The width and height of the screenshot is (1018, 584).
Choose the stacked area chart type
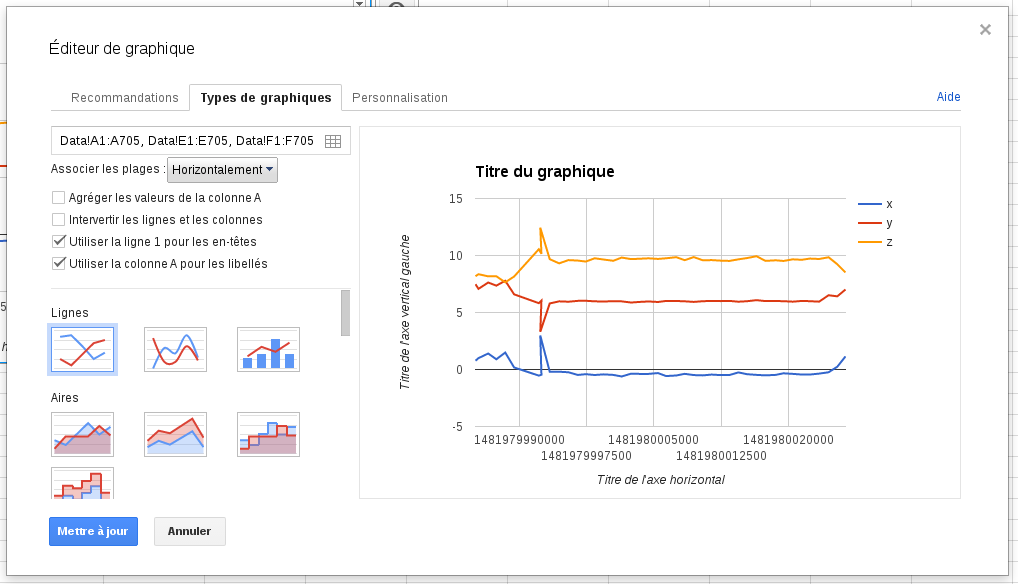click(x=175, y=434)
